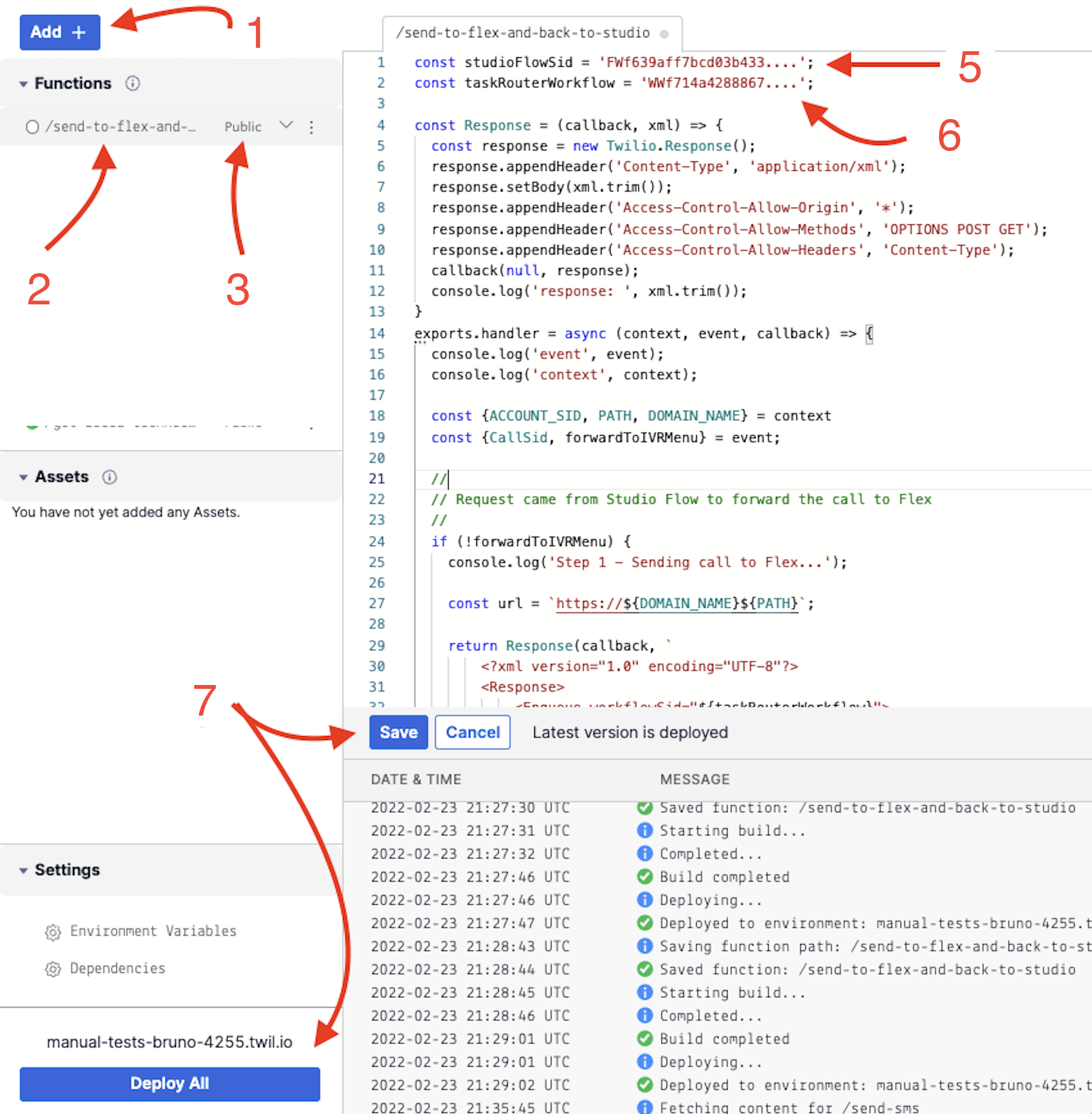Click the info icon beside 21:28:43 Saving function path
Viewport: 1092px width, 1114px height.
pos(645,946)
